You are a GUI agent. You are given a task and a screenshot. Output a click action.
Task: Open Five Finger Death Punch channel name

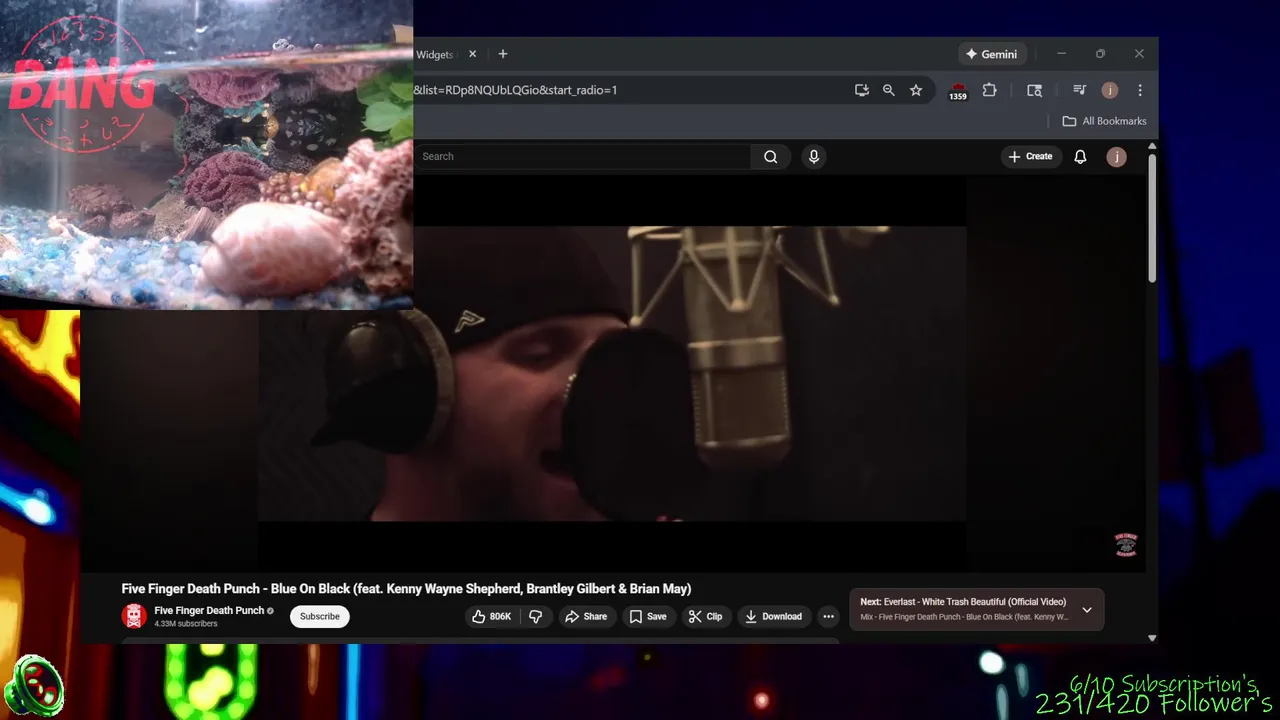coord(209,610)
